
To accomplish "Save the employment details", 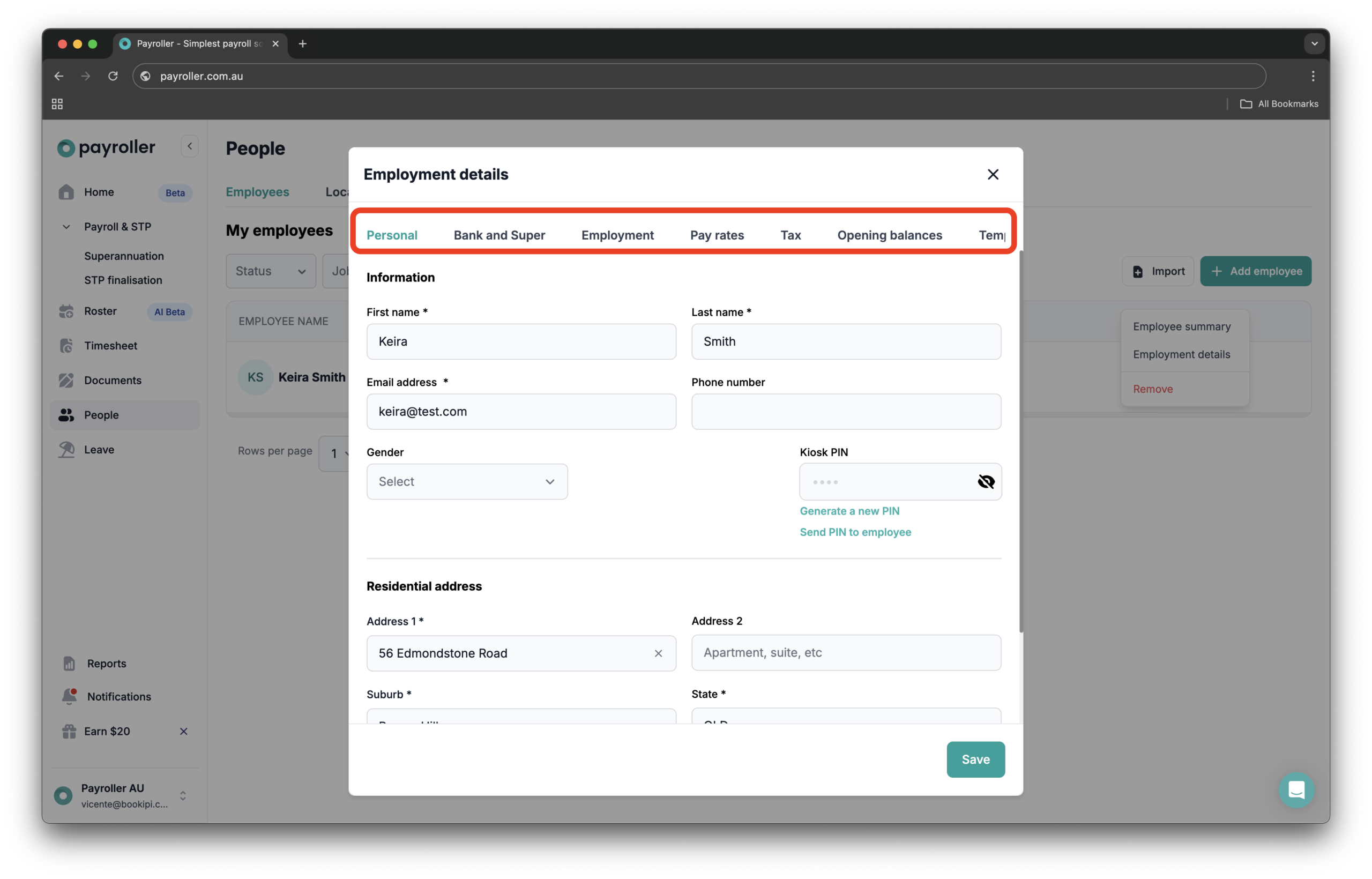I will [x=975, y=759].
